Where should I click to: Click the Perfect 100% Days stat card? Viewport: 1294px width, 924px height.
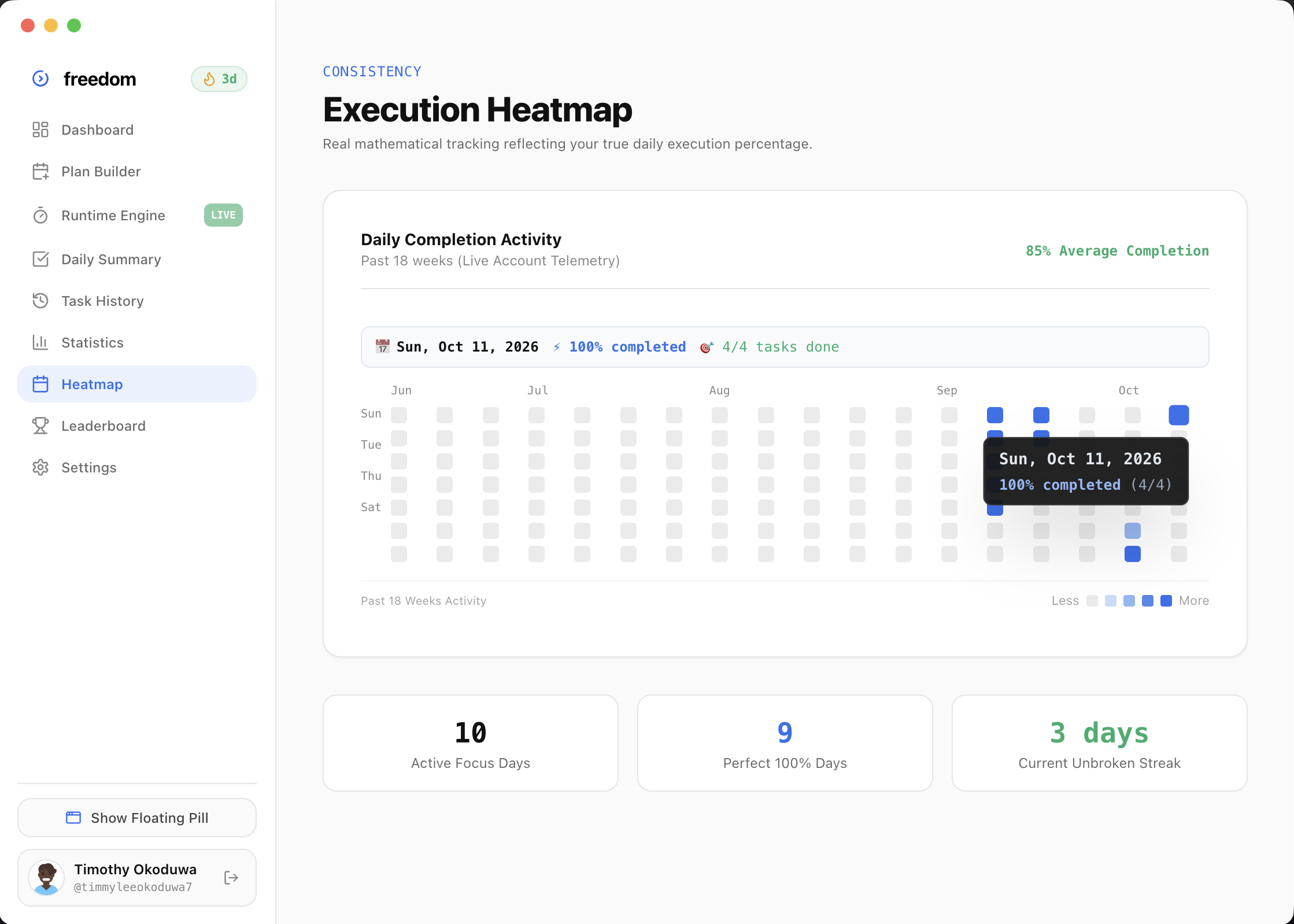(785, 743)
